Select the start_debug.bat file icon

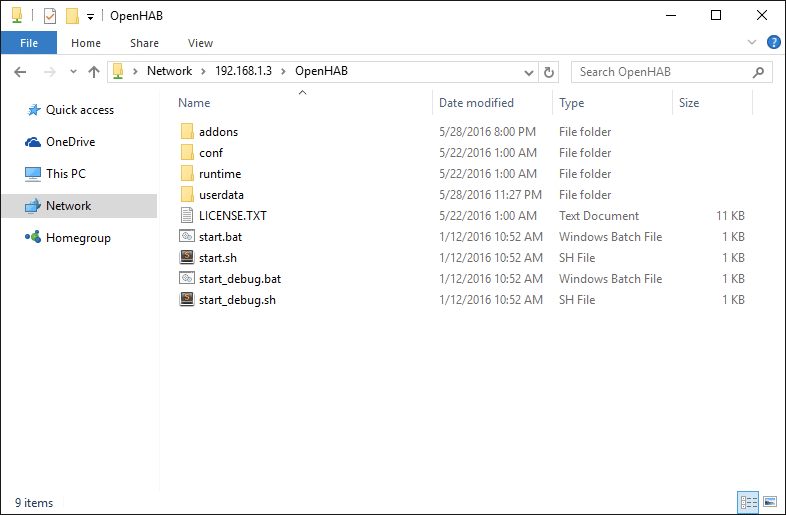tap(187, 278)
